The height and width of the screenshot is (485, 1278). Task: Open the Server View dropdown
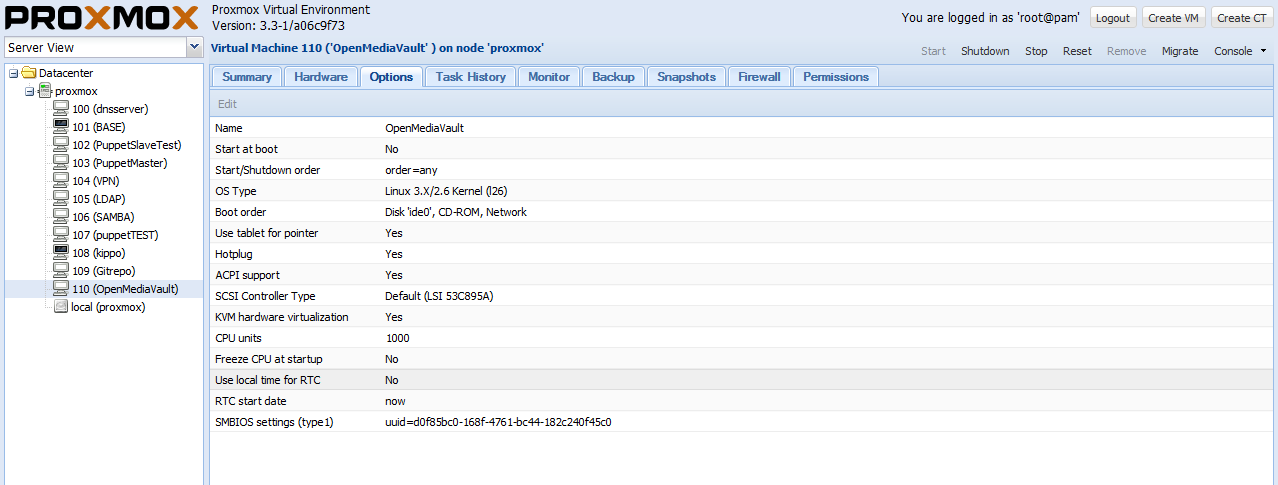pos(194,47)
